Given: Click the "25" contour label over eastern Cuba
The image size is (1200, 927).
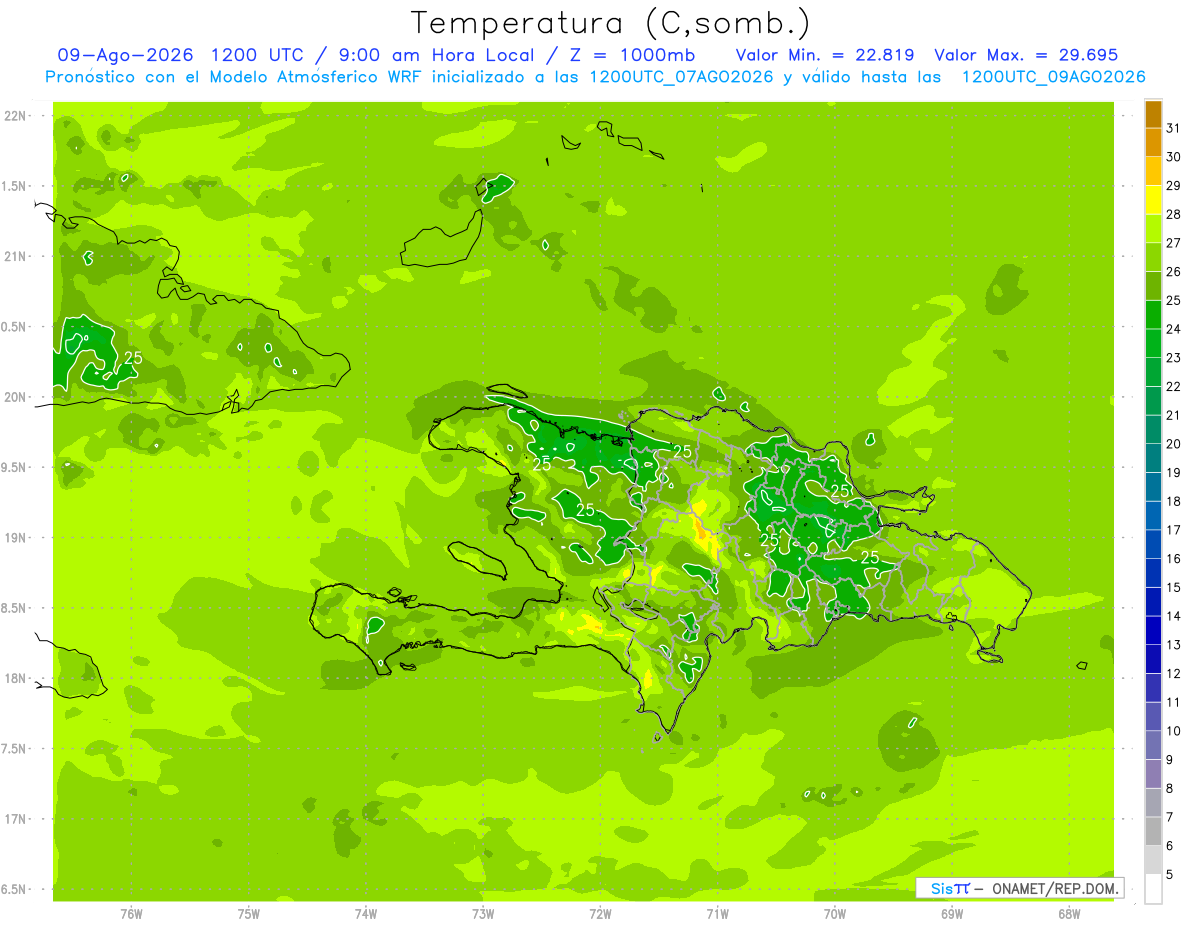Looking at the screenshot, I should [133, 358].
